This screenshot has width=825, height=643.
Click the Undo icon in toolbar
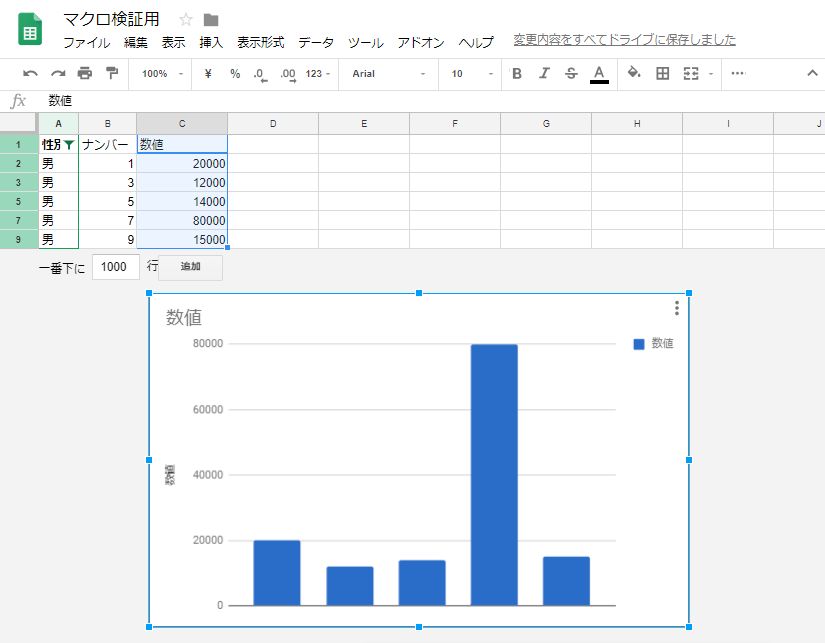(30, 73)
